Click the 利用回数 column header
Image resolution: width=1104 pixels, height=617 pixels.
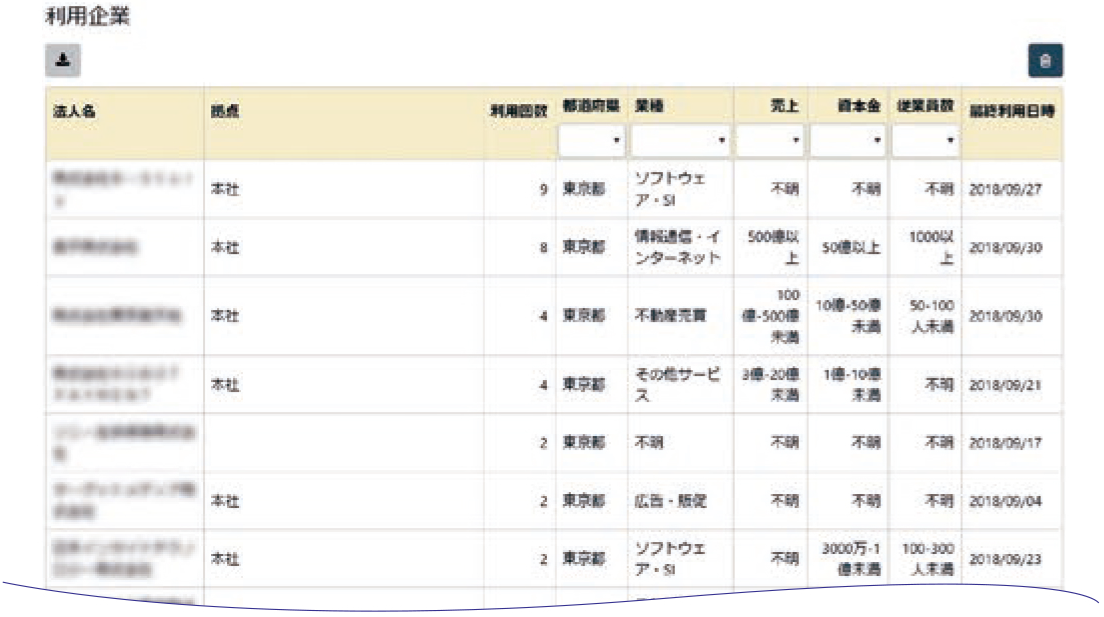(517, 112)
